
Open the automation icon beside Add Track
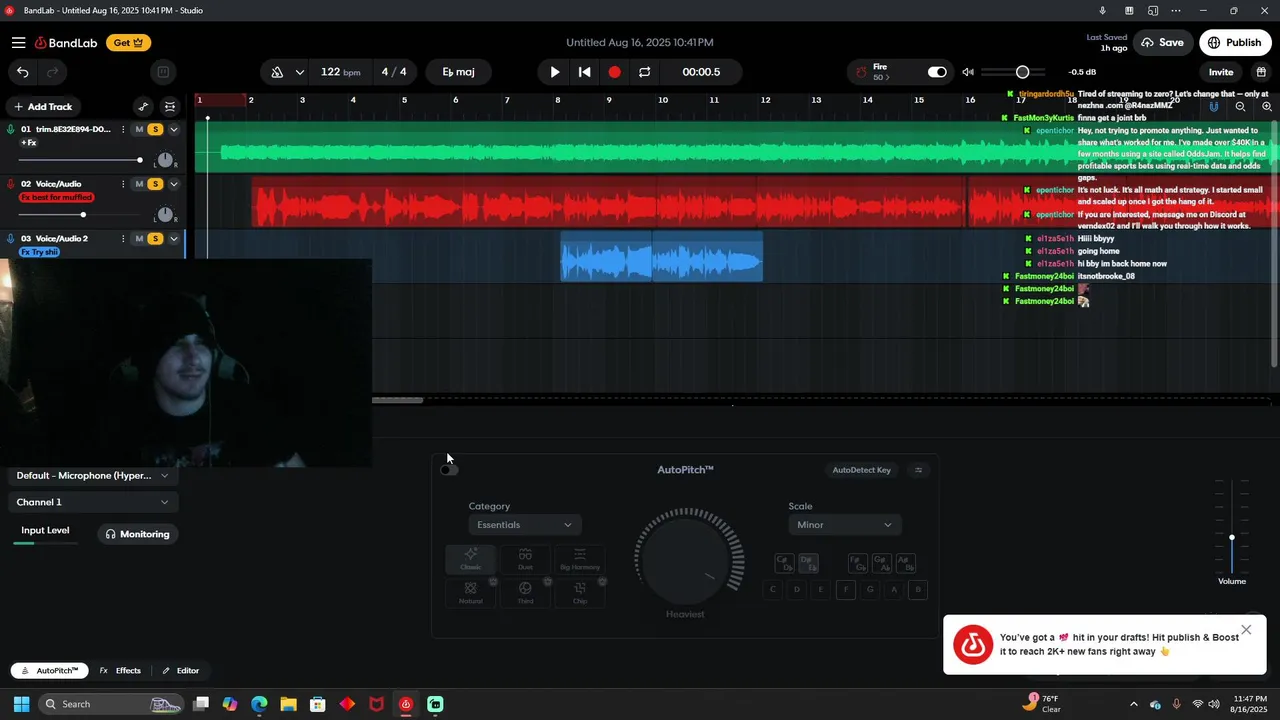click(x=143, y=107)
